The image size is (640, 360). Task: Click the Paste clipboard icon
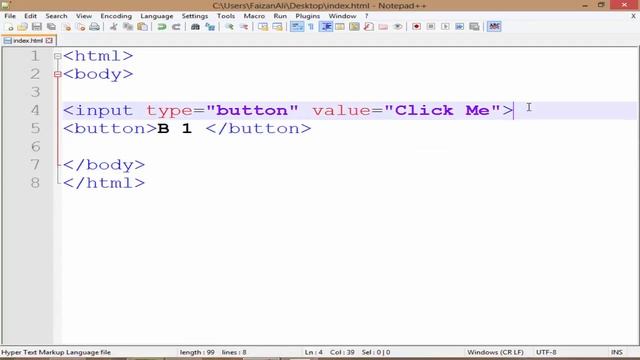pos(142,27)
